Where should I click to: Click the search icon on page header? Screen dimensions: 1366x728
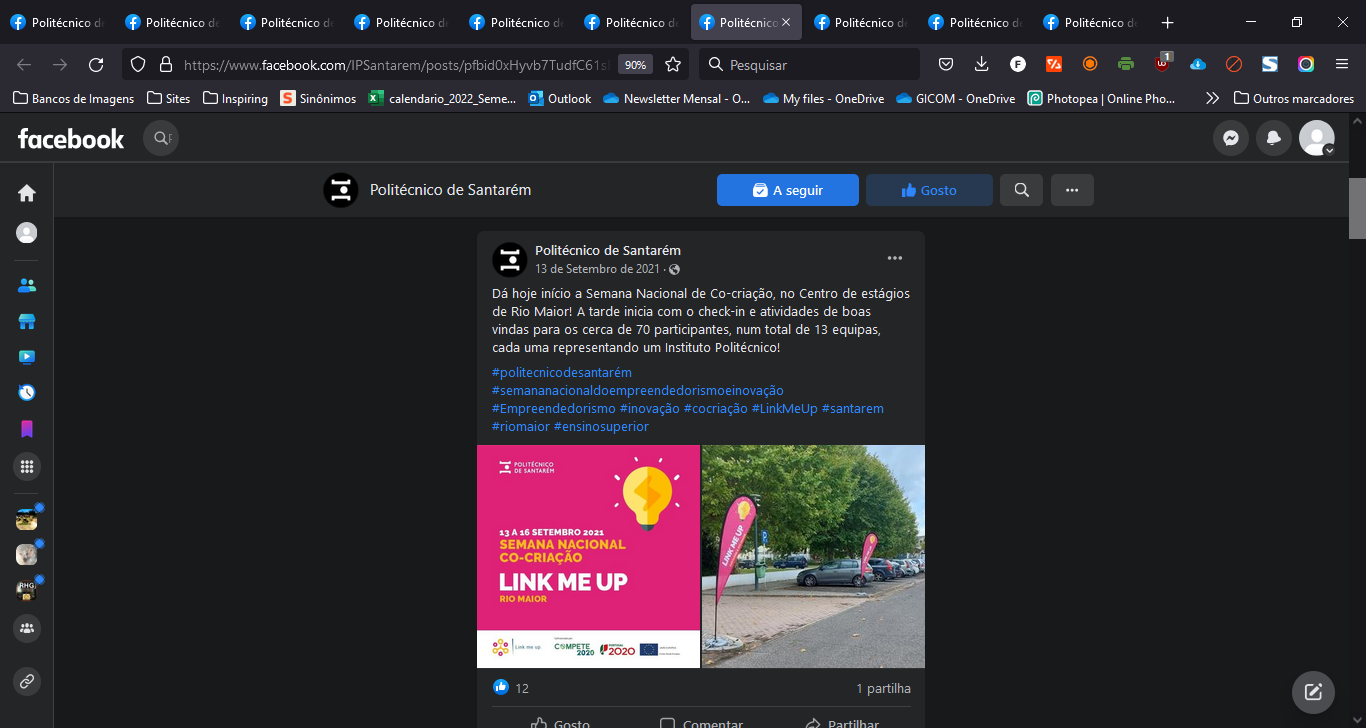point(1021,190)
